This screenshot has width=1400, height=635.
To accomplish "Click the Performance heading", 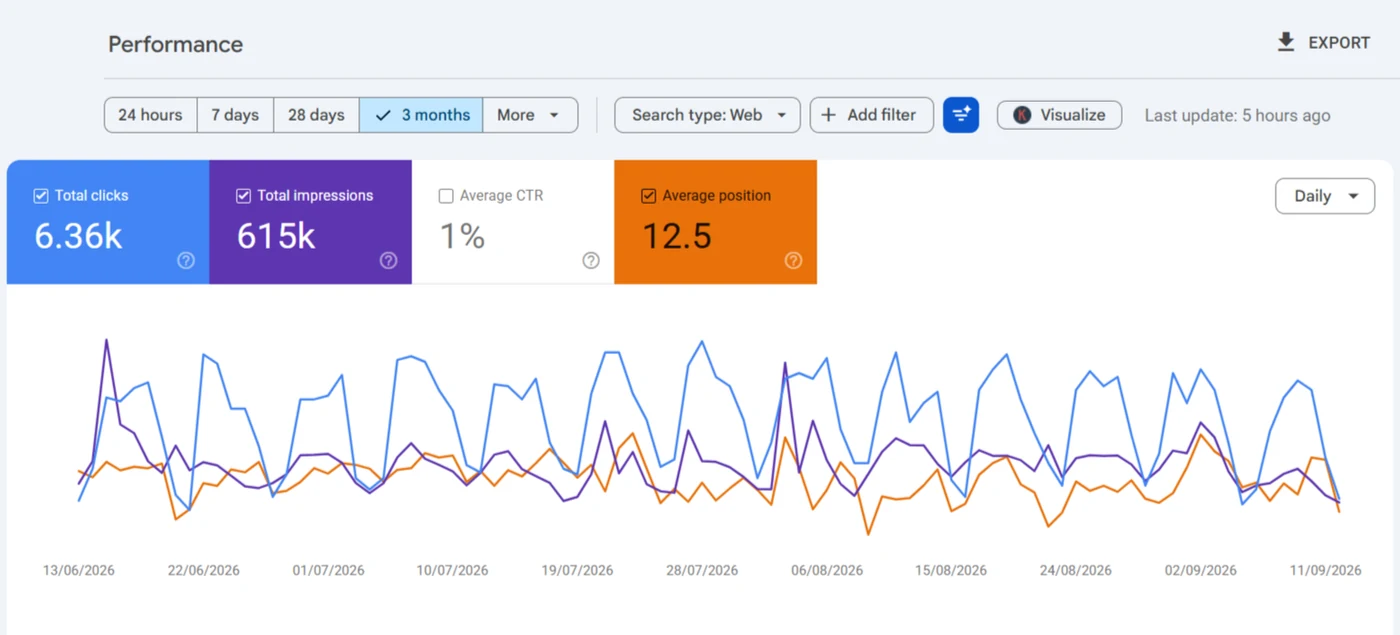I will coord(175,44).
